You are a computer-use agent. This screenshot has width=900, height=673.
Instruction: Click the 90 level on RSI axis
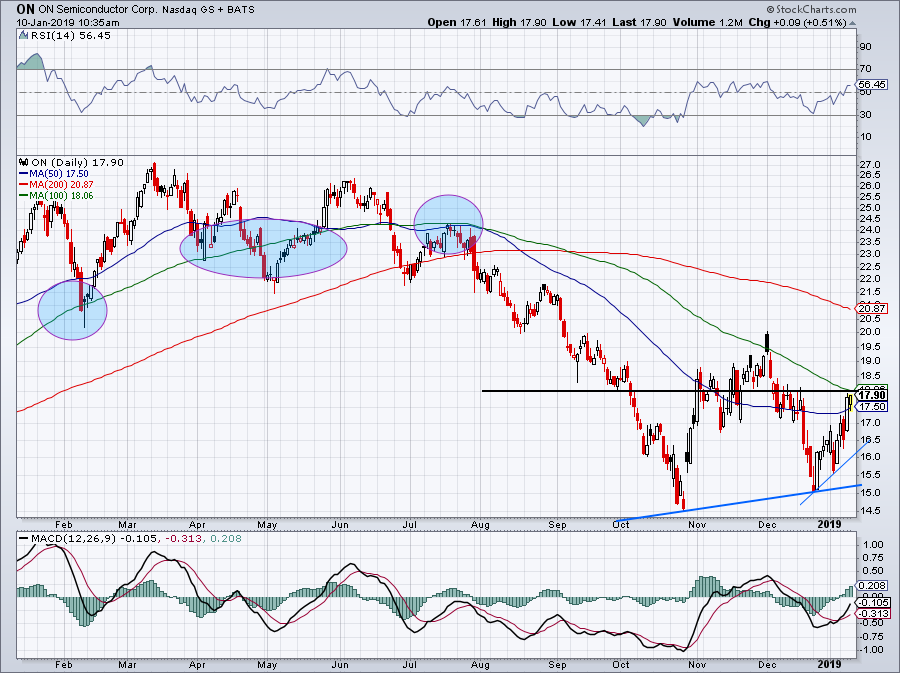[865, 47]
